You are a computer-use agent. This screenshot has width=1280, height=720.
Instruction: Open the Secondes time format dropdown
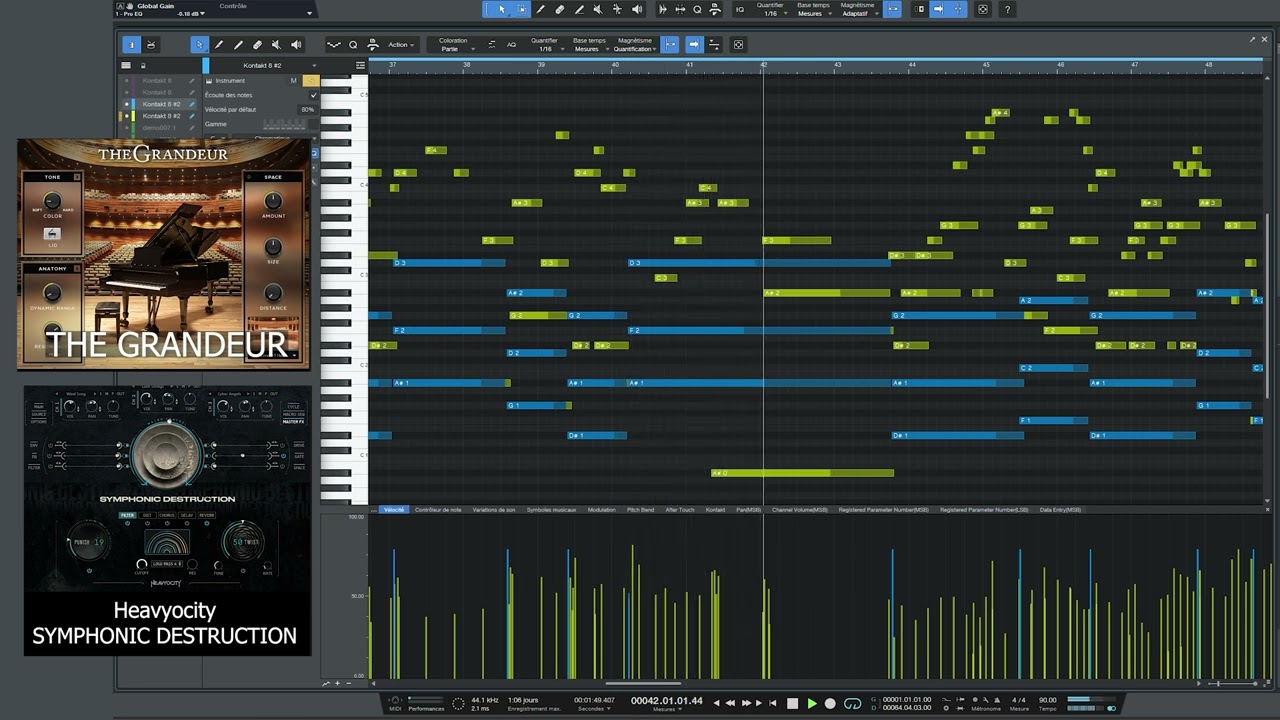(x=594, y=708)
